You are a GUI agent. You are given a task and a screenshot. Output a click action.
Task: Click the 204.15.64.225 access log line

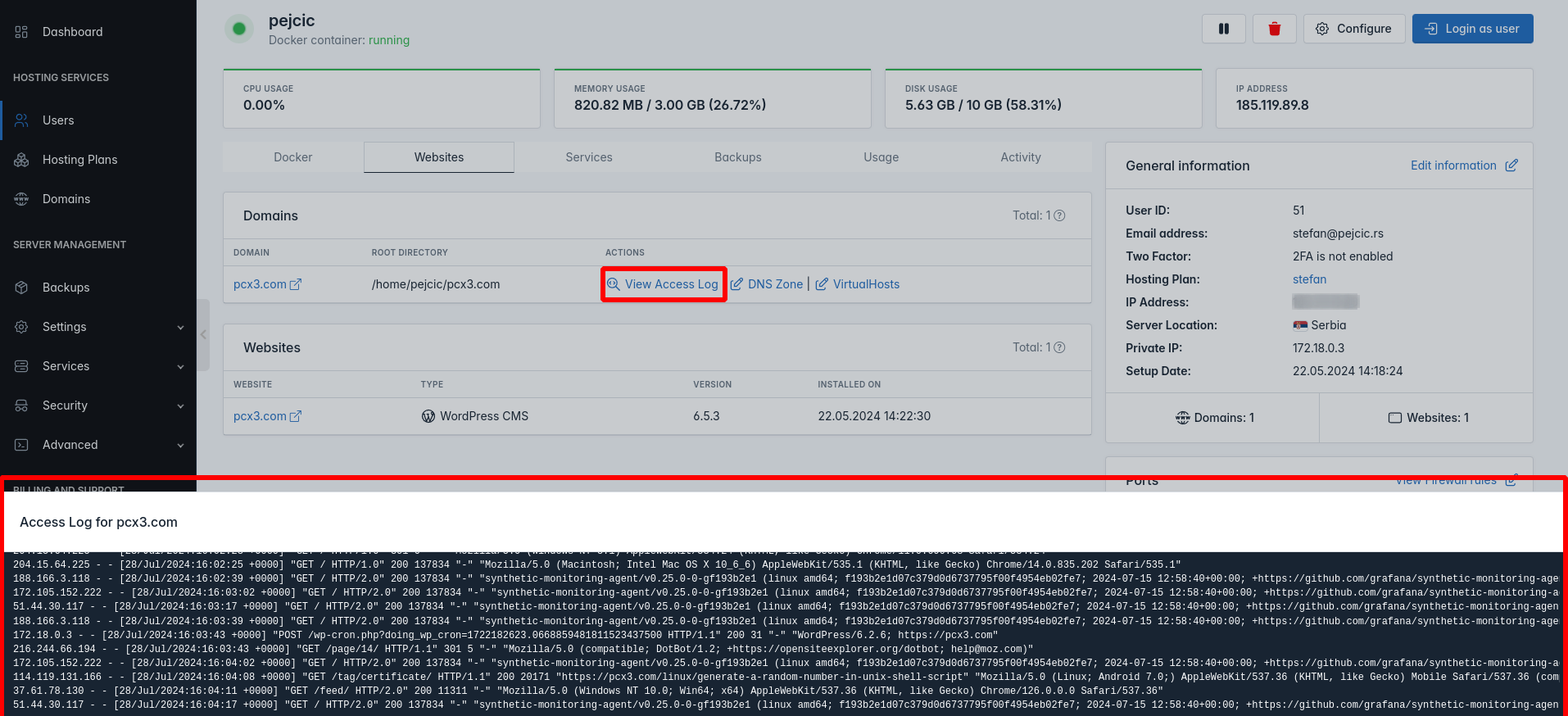pyautogui.click(x=597, y=564)
